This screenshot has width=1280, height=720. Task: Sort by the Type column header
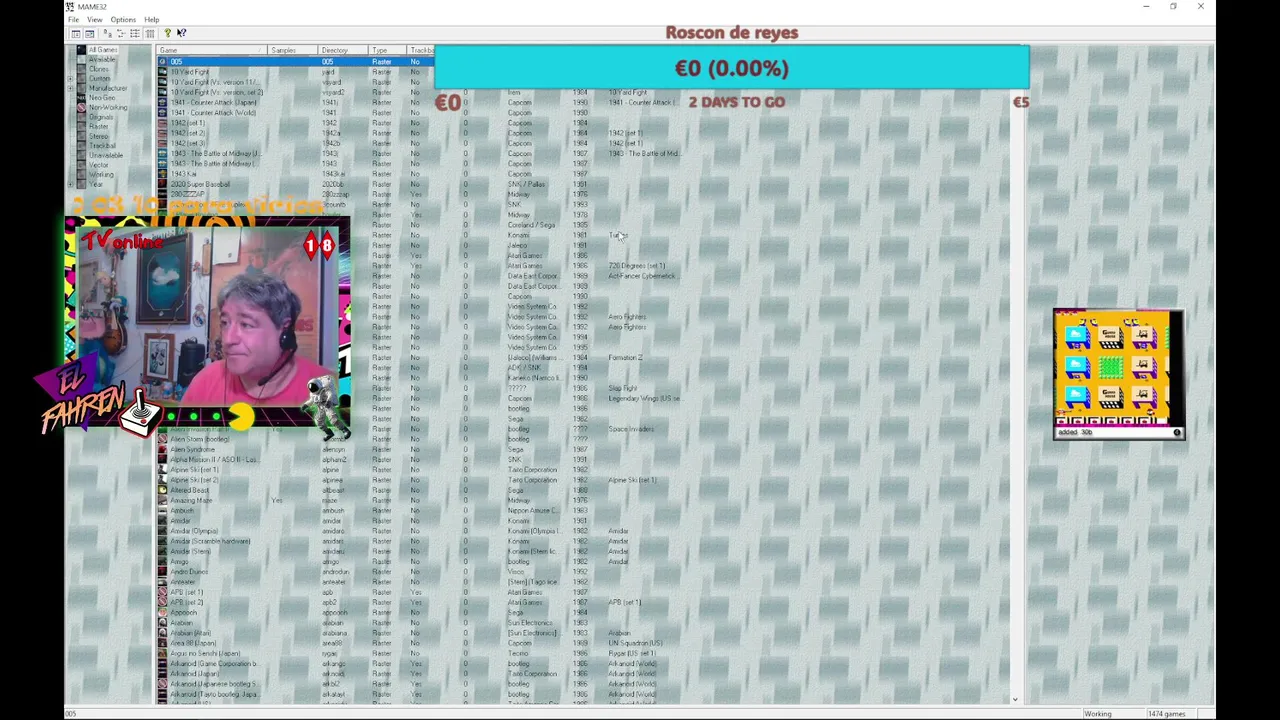click(386, 50)
